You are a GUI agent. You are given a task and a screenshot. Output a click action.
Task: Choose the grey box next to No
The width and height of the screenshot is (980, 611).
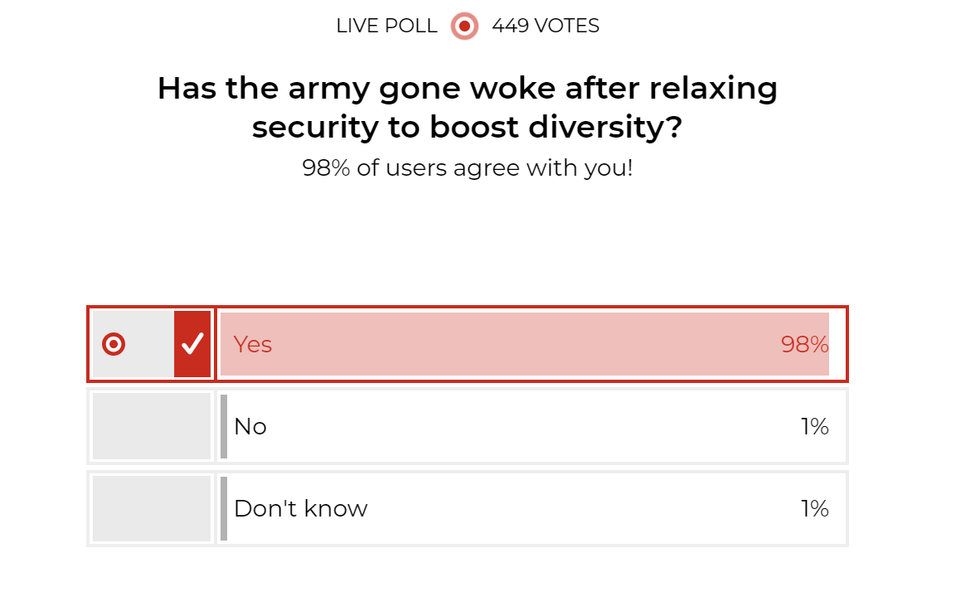pyautogui.click(x=152, y=427)
